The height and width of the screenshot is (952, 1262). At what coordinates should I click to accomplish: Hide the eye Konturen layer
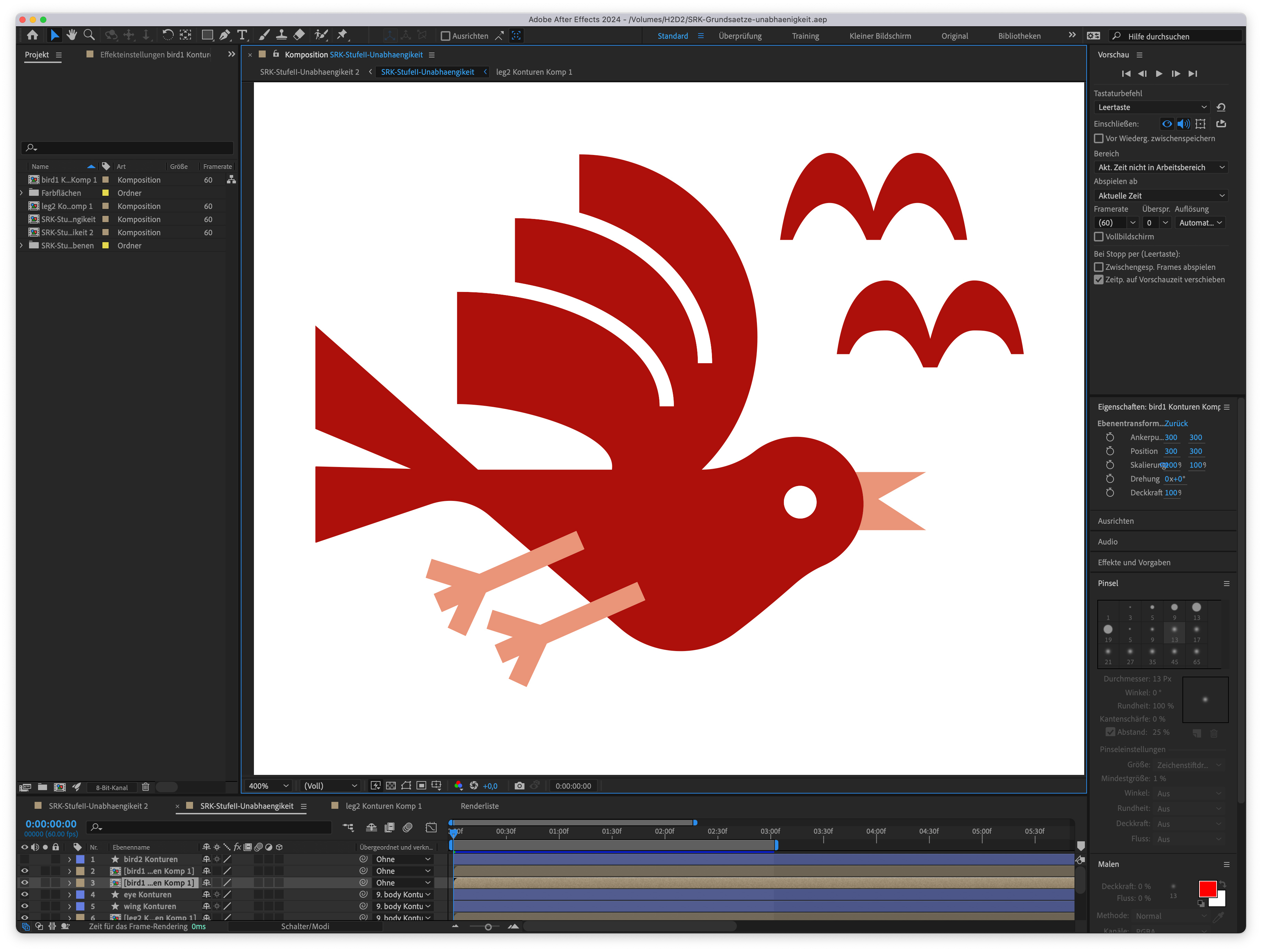[25, 894]
